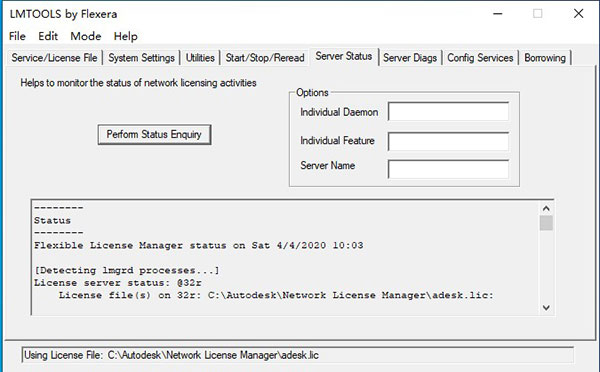Click the '[Detecting lmgrd processes...]' line
600x372 pixels.
127,270
